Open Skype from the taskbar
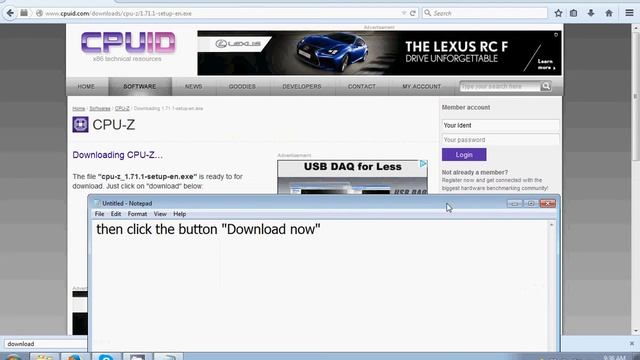Screen dimensions: 640x360 point(106,357)
